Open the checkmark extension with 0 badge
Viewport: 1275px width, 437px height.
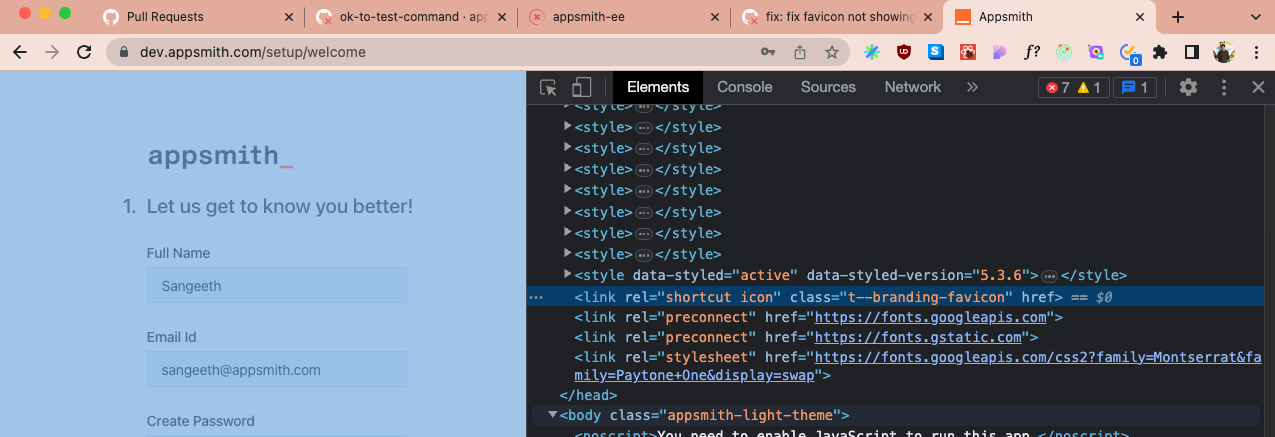[1129, 53]
